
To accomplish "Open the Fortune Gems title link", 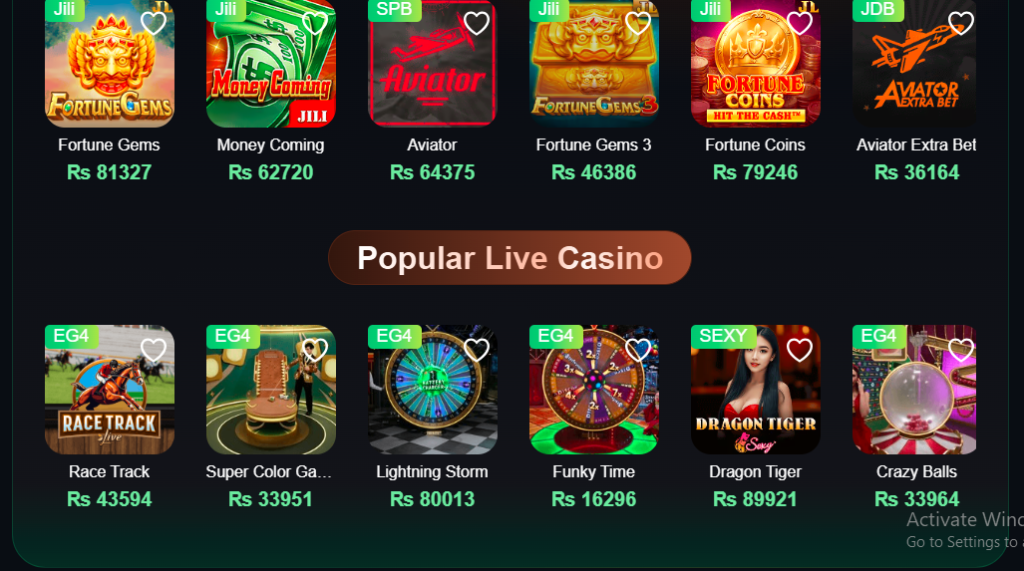I will coord(109,145).
